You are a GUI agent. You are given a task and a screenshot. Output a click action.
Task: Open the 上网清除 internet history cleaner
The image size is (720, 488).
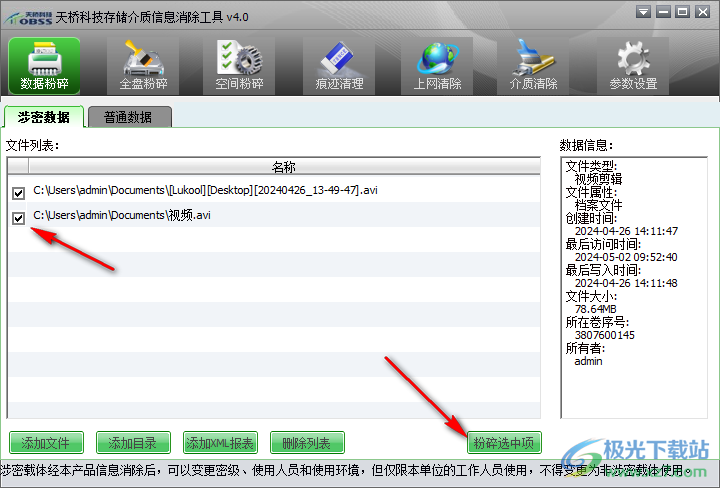pos(437,66)
